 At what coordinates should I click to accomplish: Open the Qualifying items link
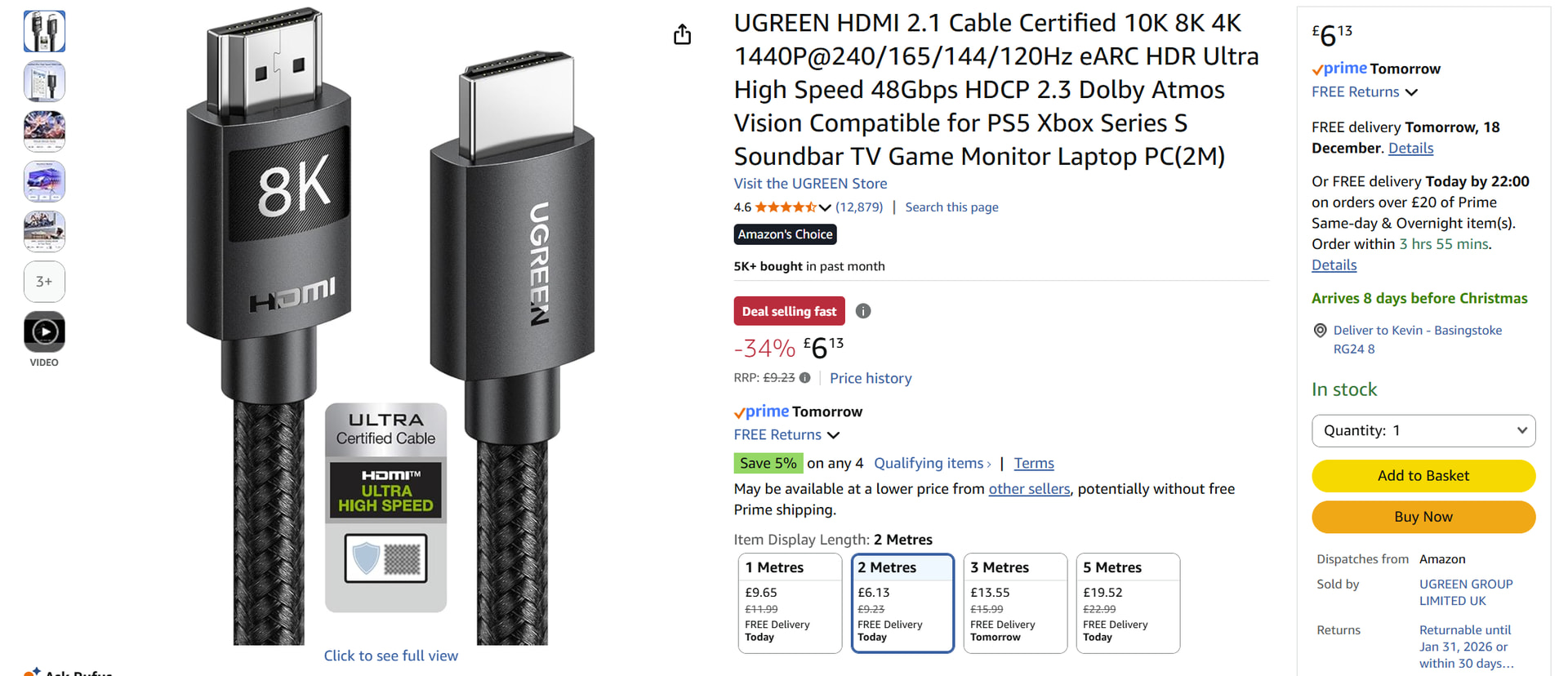tap(932, 464)
